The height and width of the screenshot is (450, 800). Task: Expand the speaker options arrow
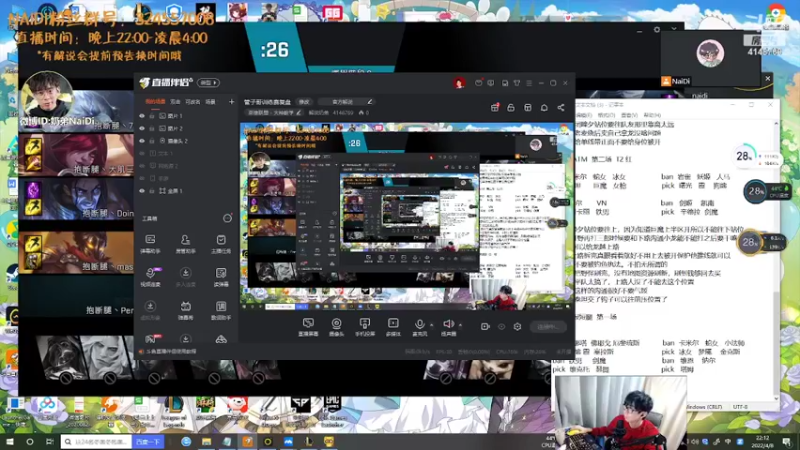click(x=460, y=324)
